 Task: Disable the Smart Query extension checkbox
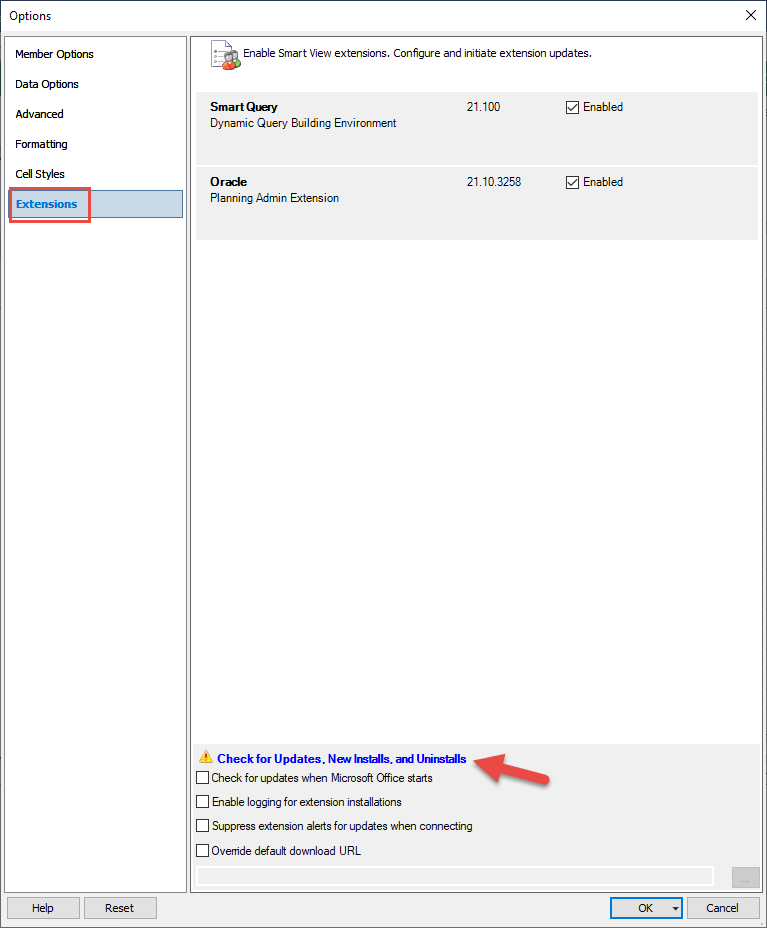[573, 108]
